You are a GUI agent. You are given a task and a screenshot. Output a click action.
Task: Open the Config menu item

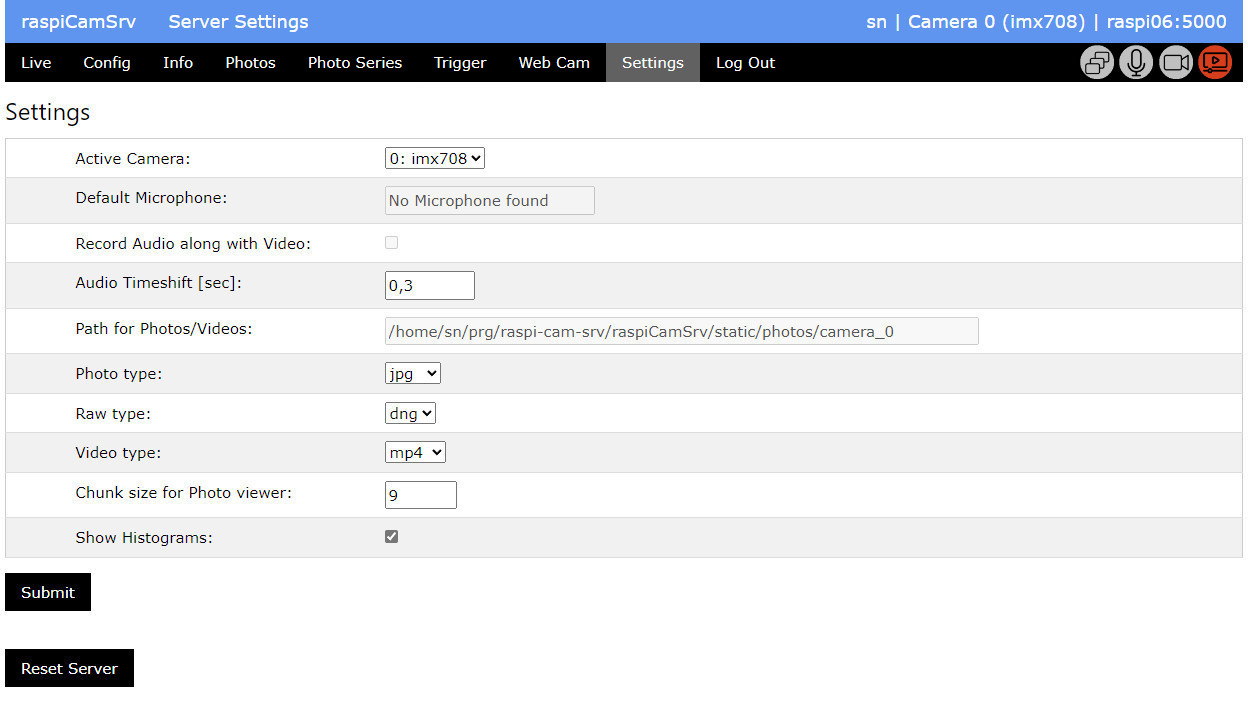pyautogui.click(x=107, y=62)
